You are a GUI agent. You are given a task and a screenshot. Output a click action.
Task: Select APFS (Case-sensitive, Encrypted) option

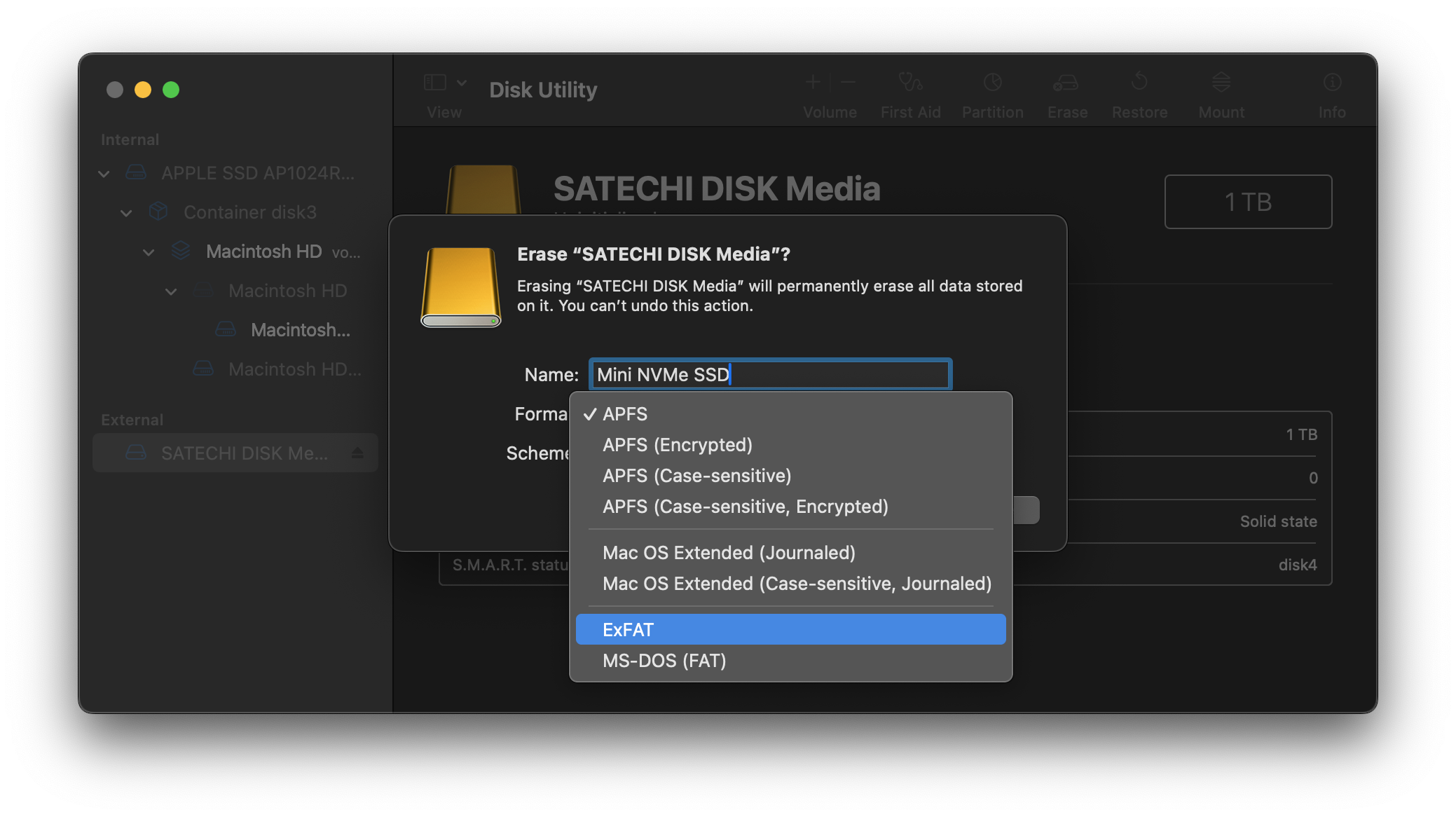tap(790, 506)
